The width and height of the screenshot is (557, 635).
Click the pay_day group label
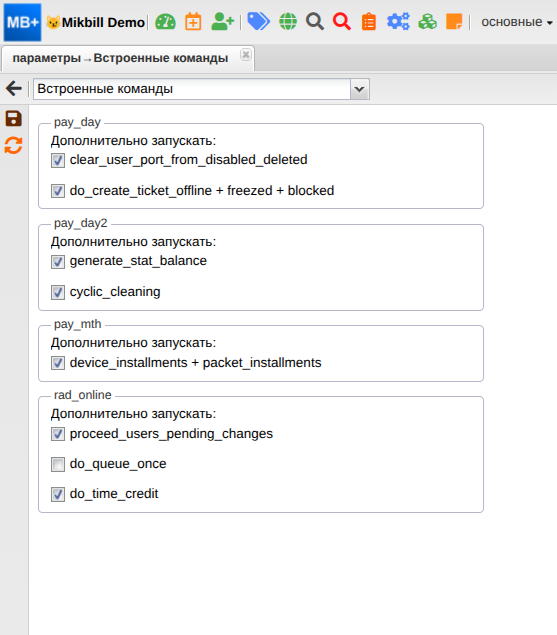tap(77, 122)
